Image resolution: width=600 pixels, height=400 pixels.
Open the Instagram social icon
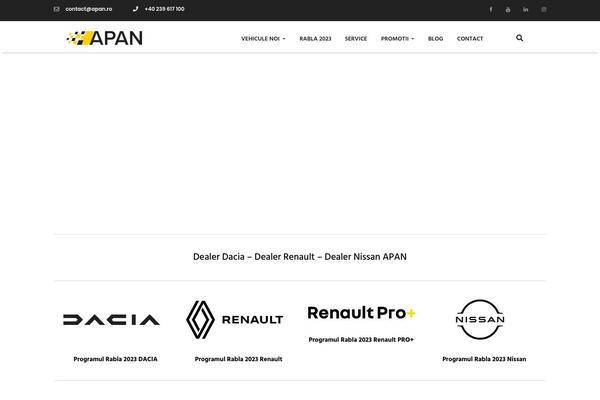(544, 10)
